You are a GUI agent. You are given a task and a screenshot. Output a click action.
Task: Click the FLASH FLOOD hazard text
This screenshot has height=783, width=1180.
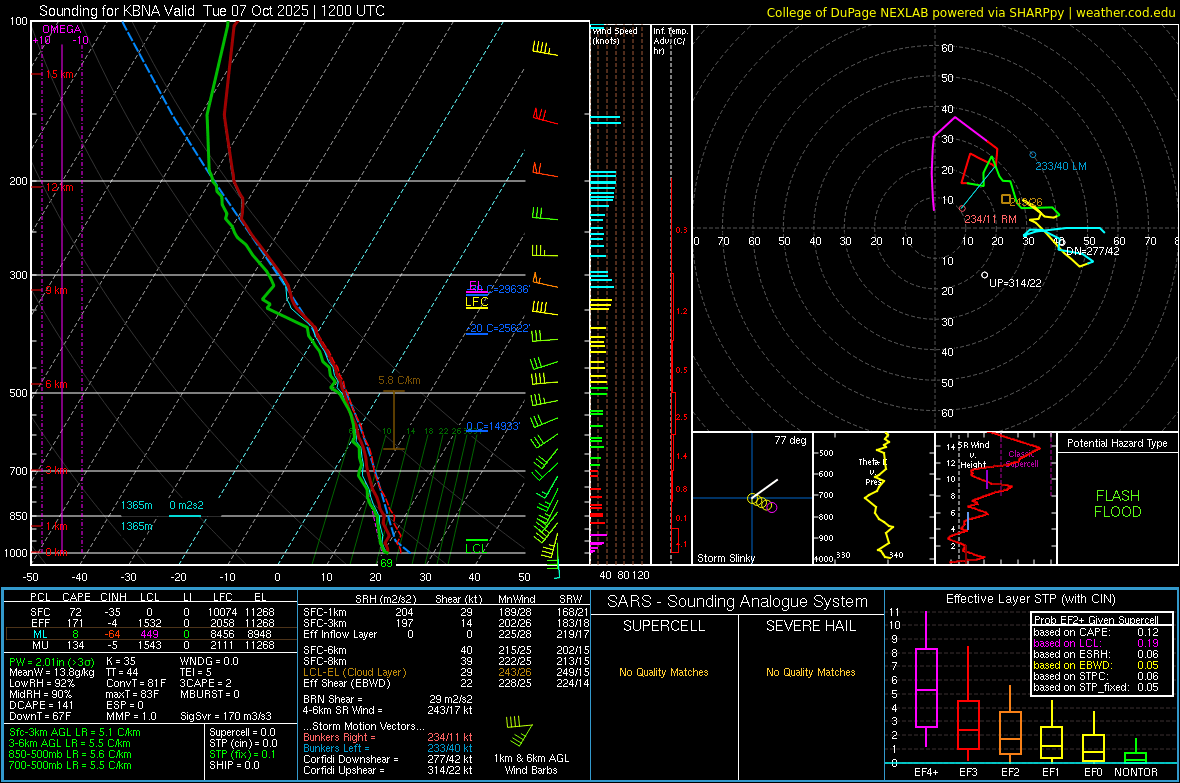pyautogui.click(x=1118, y=504)
